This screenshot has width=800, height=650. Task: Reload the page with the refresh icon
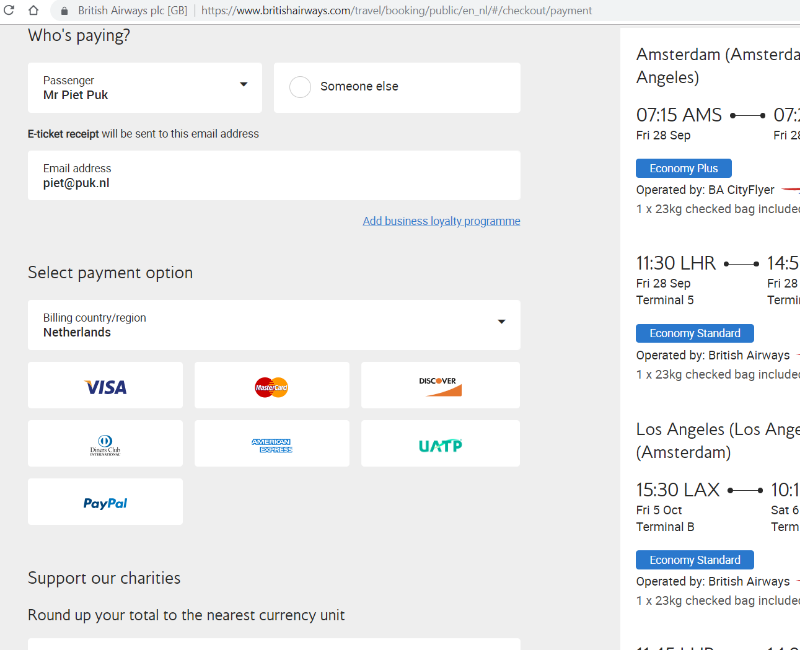(x=8, y=10)
